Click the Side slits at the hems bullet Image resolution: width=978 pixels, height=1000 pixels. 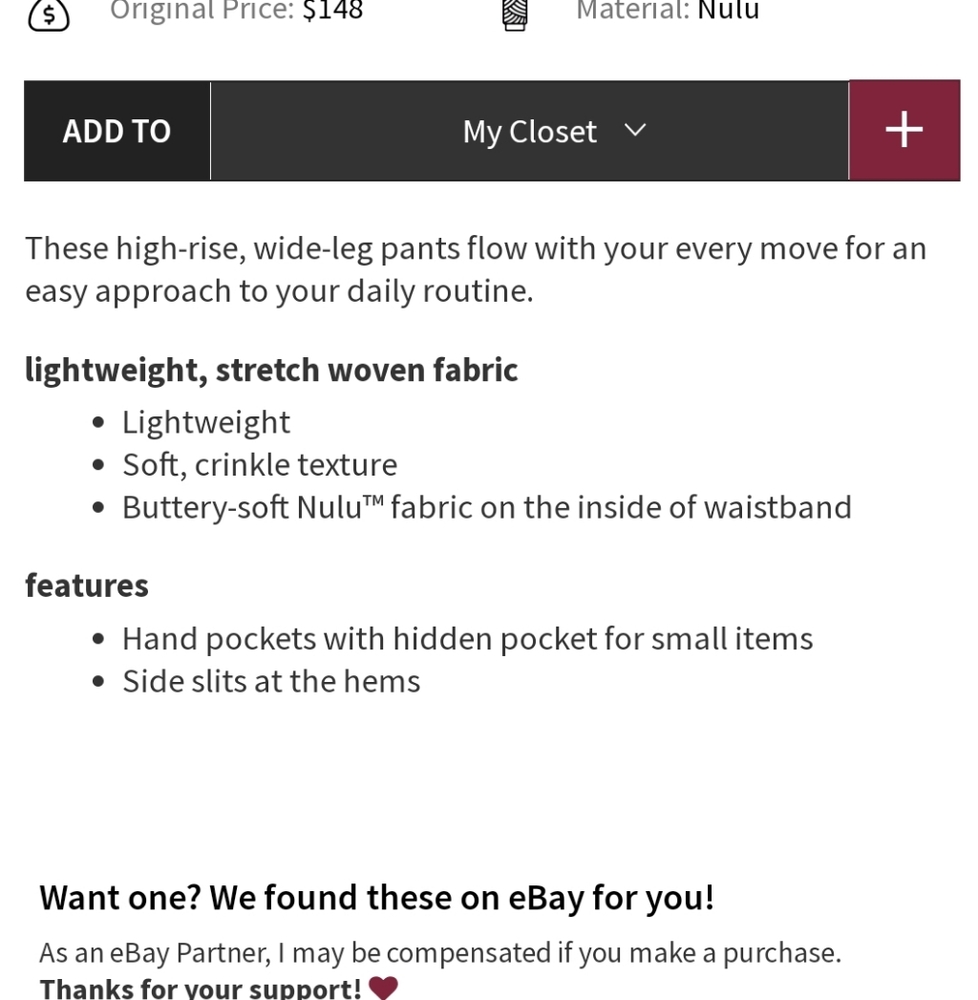pyautogui.click(x=271, y=681)
